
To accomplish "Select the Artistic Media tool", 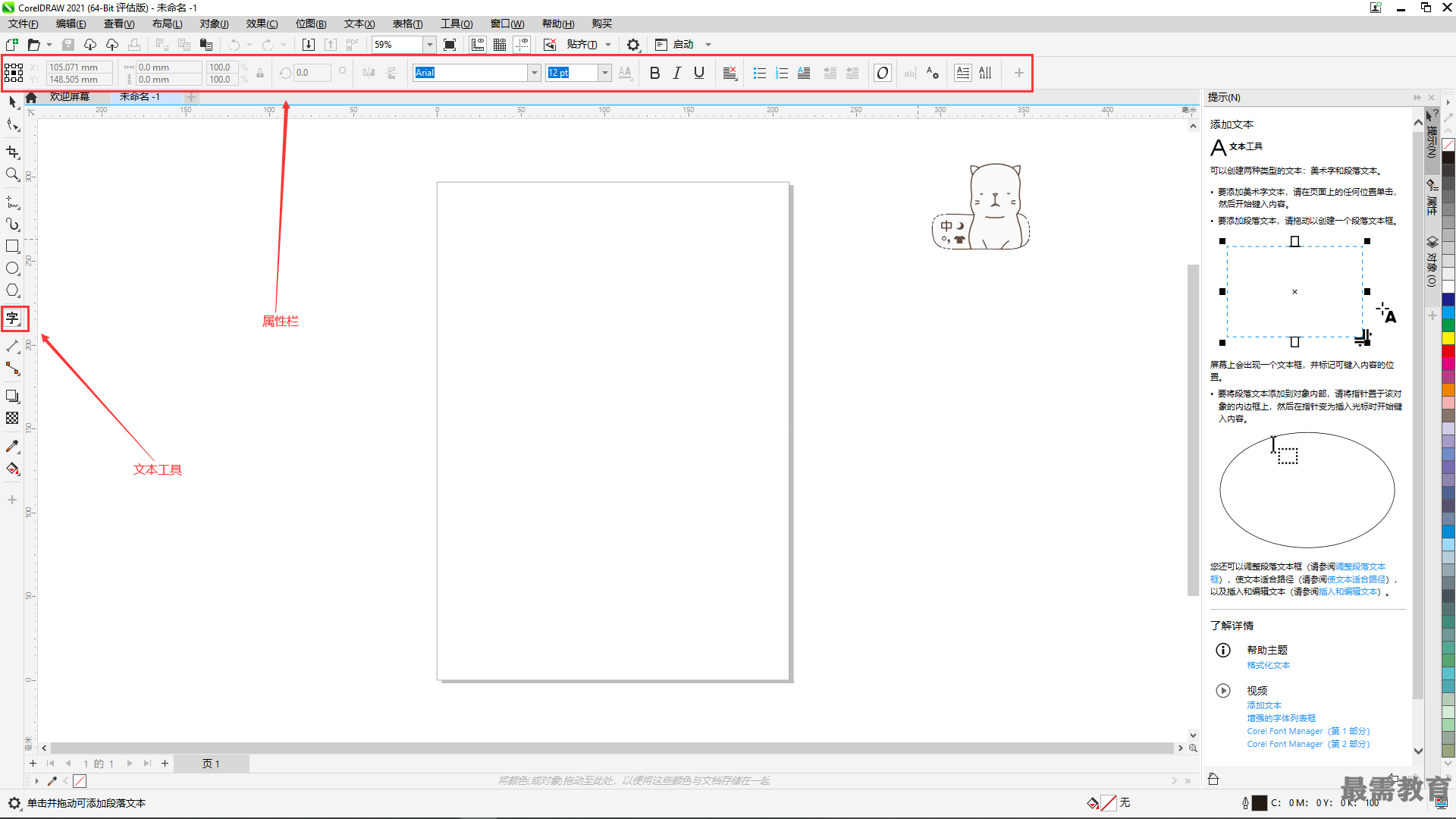I will coord(13,224).
